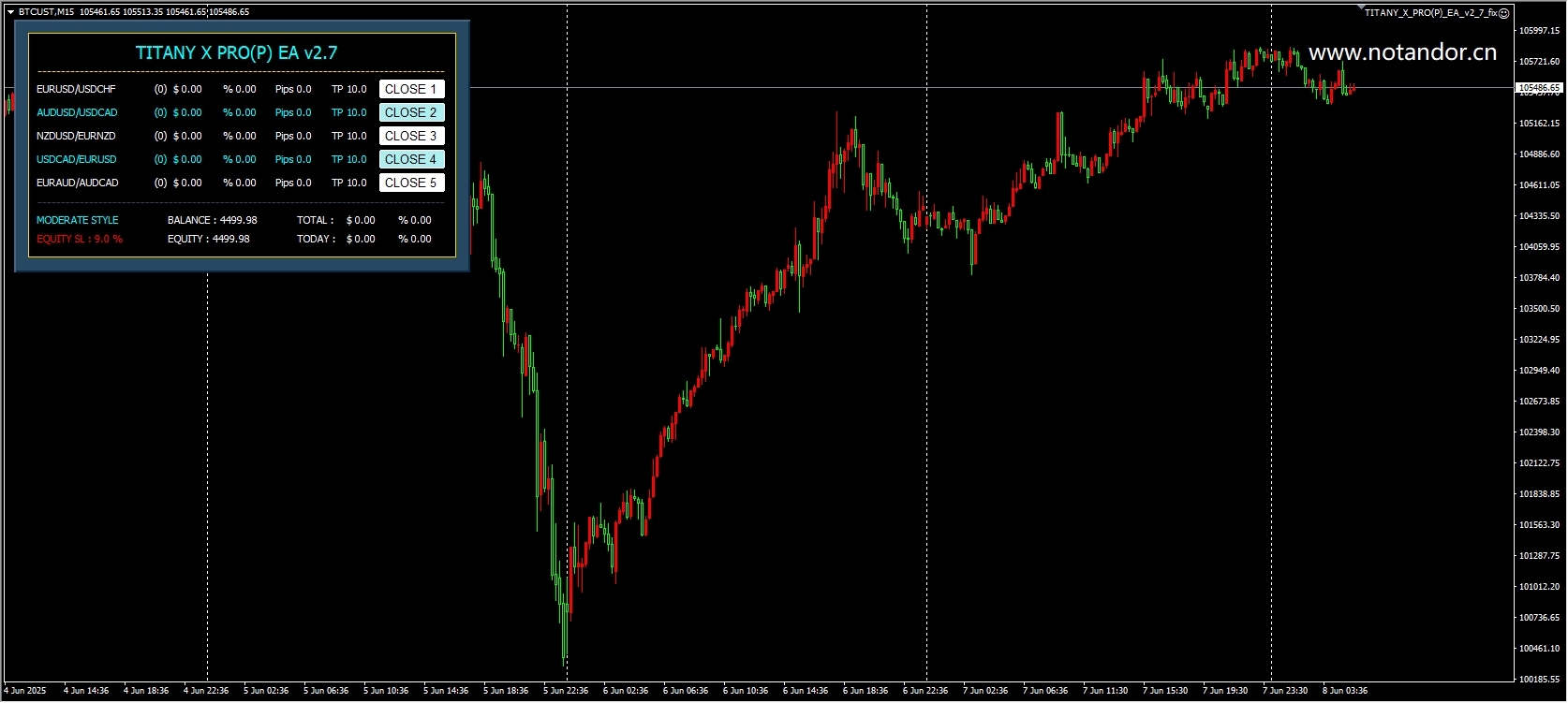The width and height of the screenshot is (1568, 703).
Task: Click the smiley face EA status icon
Action: (1504, 13)
